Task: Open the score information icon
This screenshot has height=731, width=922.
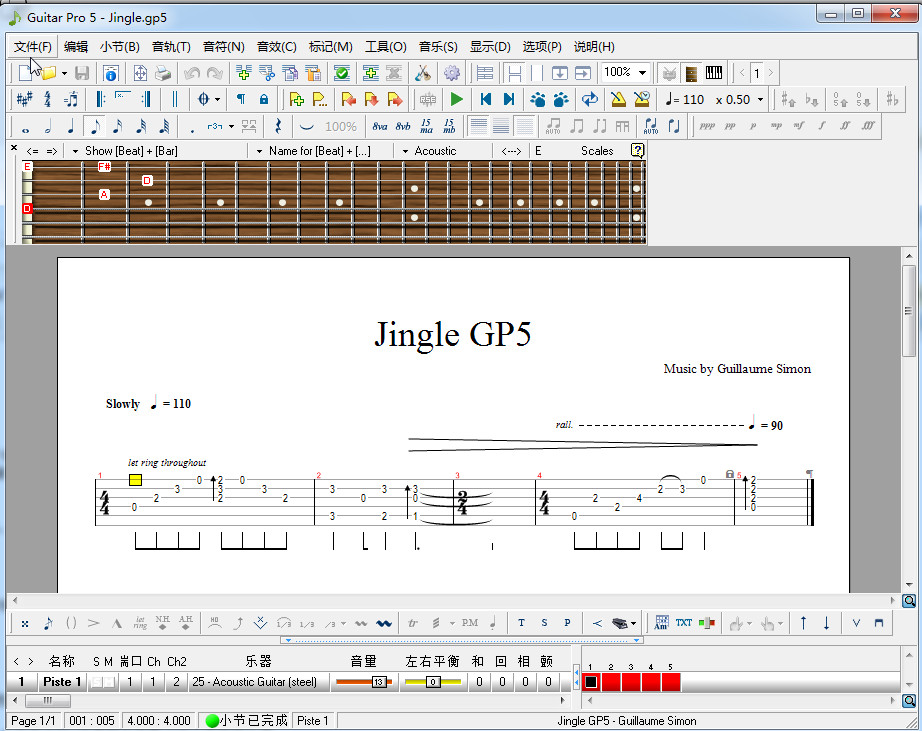Action: coord(111,73)
